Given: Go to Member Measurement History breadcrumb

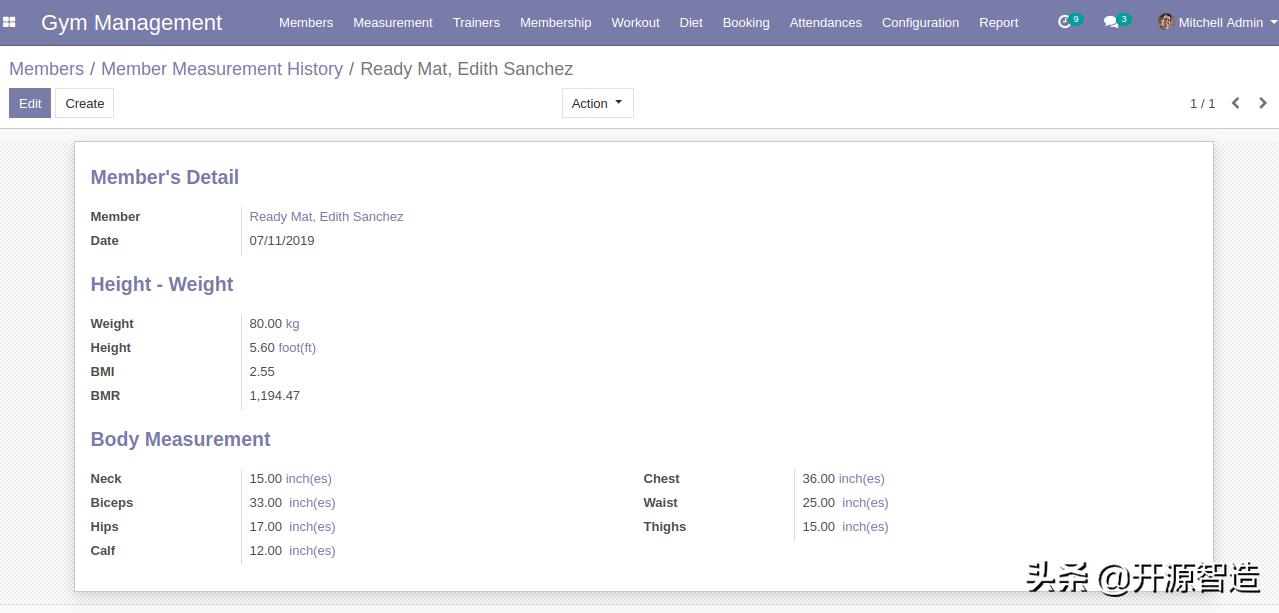Looking at the screenshot, I should pos(221,69).
